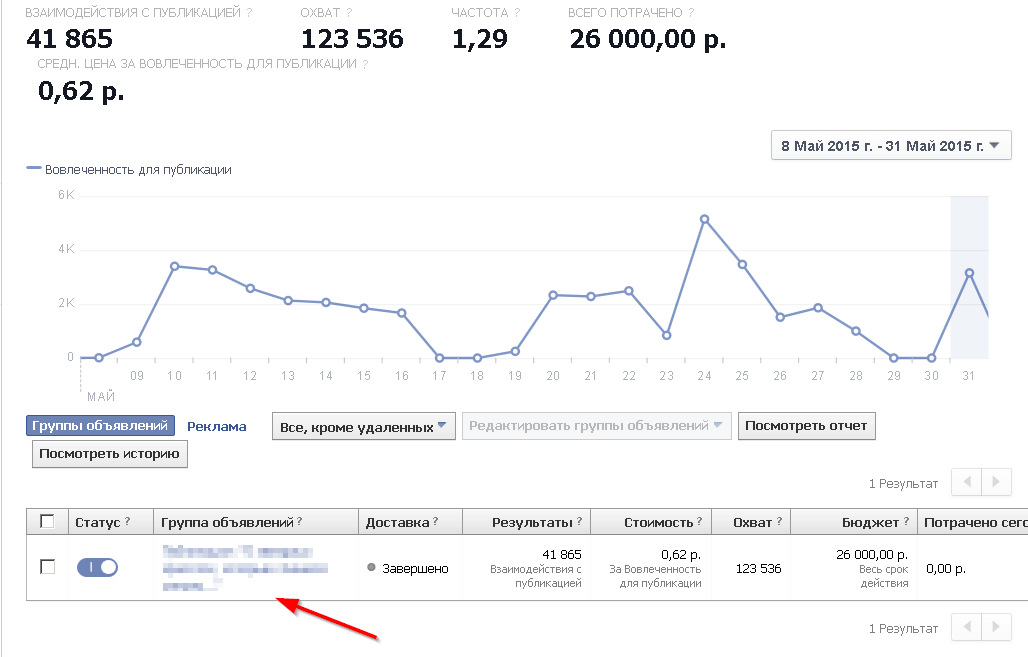Click 'Посмотреть историю' button

[x=110, y=454]
